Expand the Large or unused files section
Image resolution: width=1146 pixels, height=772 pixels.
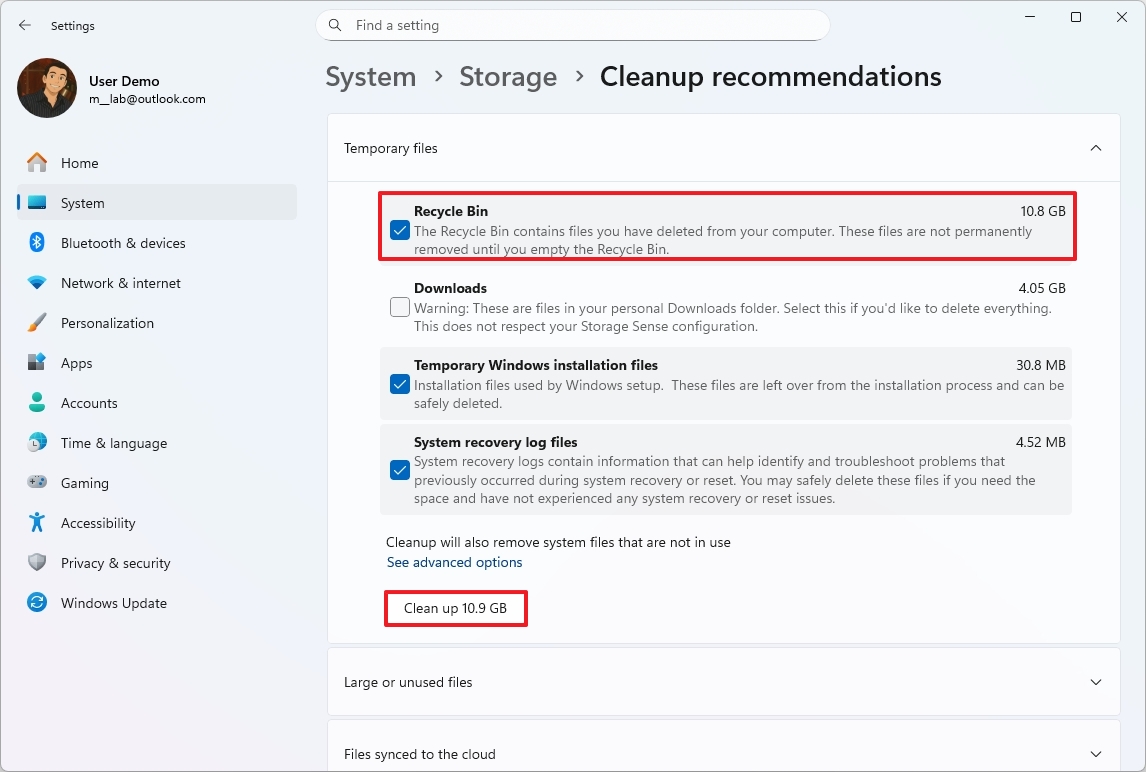point(1095,682)
